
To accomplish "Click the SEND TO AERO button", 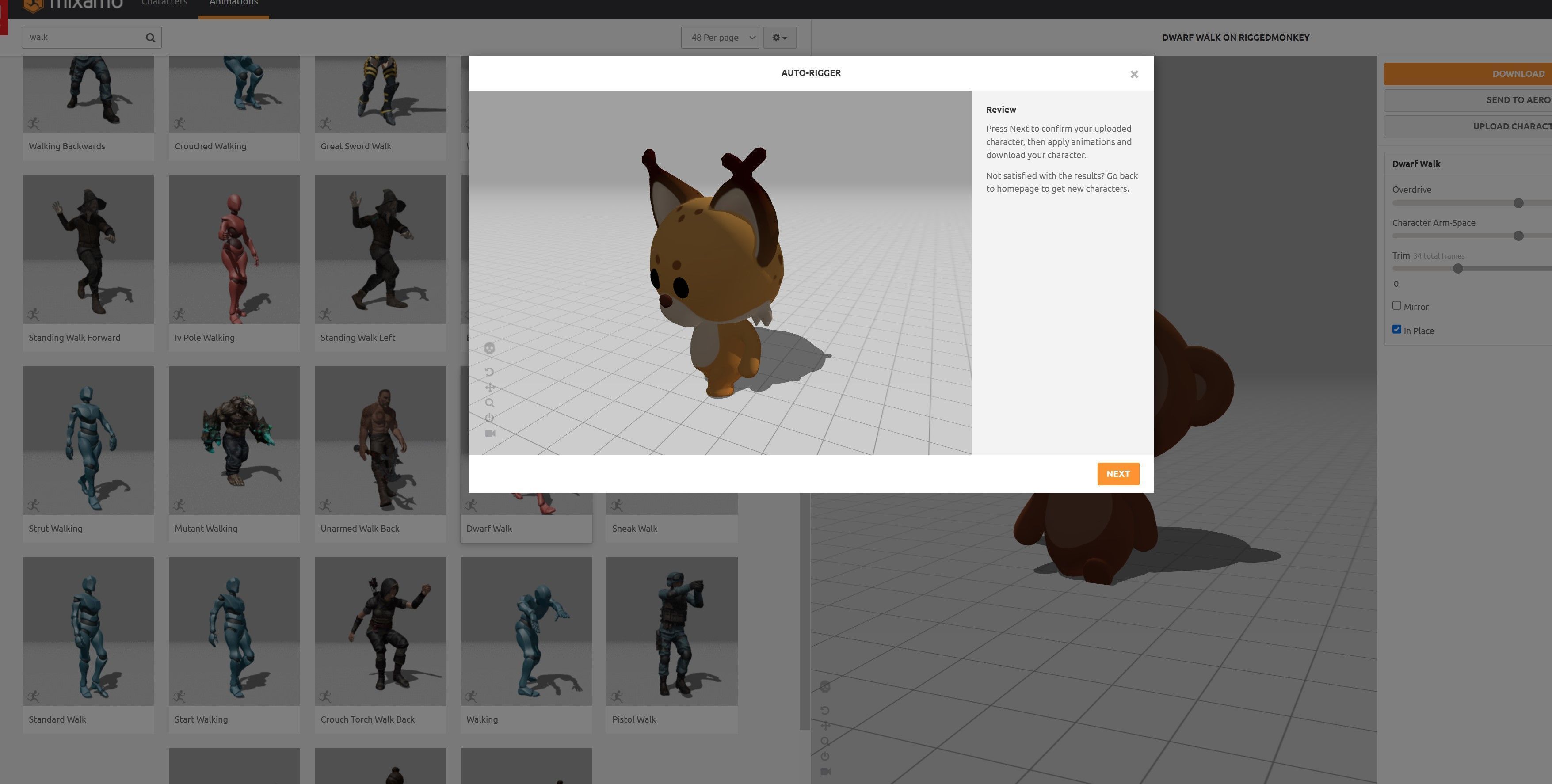I will pyautogui.click(x=1468, y=100).
